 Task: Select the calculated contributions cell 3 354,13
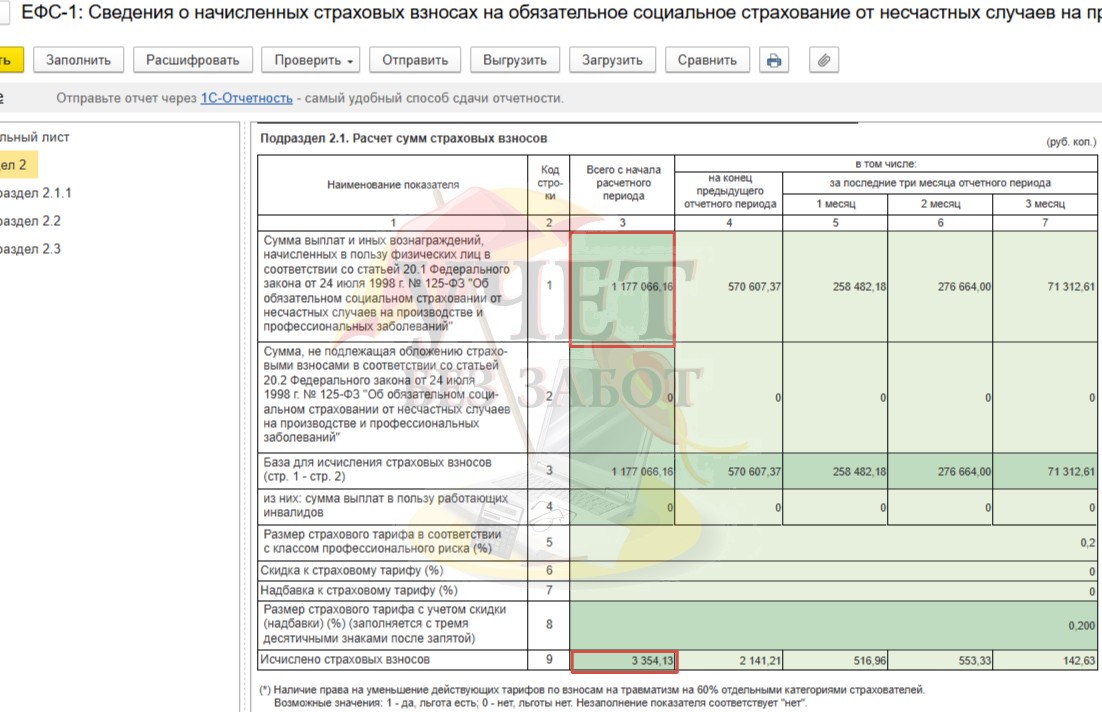(624, 661)
